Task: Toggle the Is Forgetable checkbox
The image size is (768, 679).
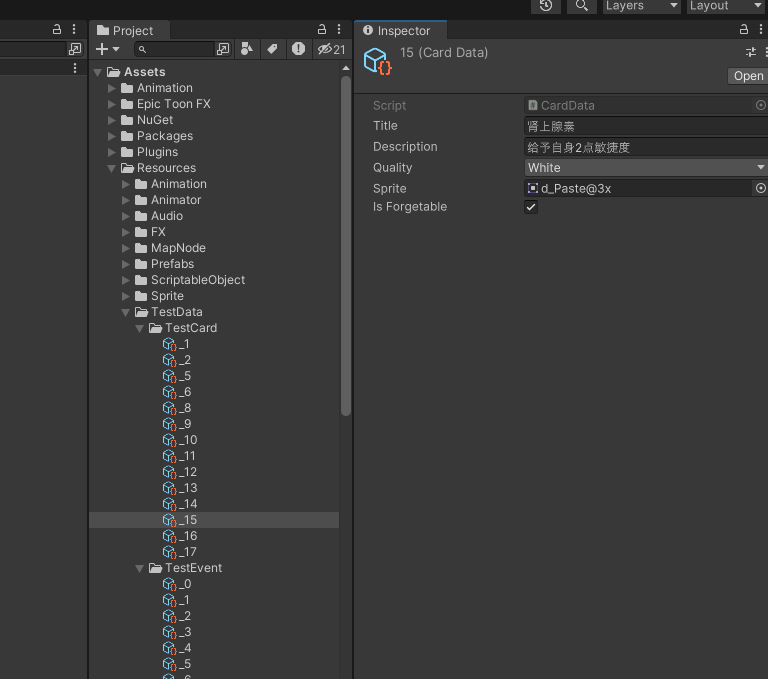Action: click(x=531, y=207)
